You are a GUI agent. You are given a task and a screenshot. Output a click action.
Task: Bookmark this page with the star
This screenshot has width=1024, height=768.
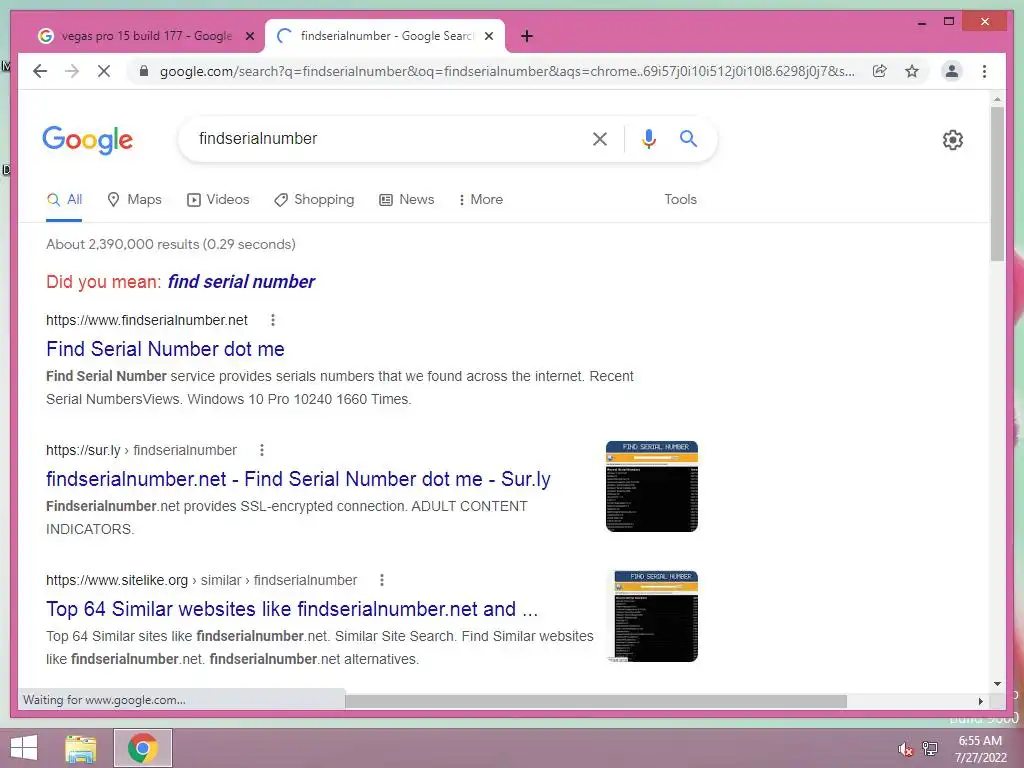tap(912, 71)
